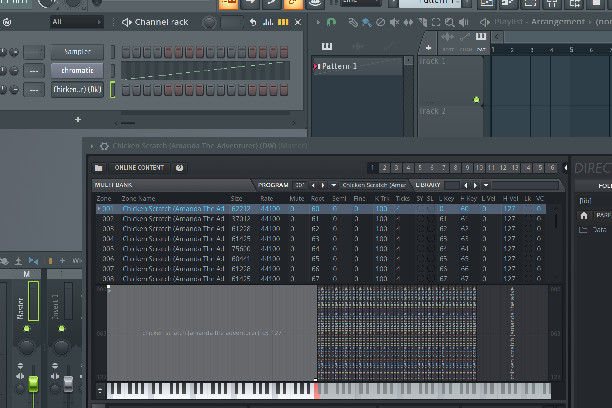
Task: Click the ONLINE CONTENT button
Action: (x=139, y=168)
